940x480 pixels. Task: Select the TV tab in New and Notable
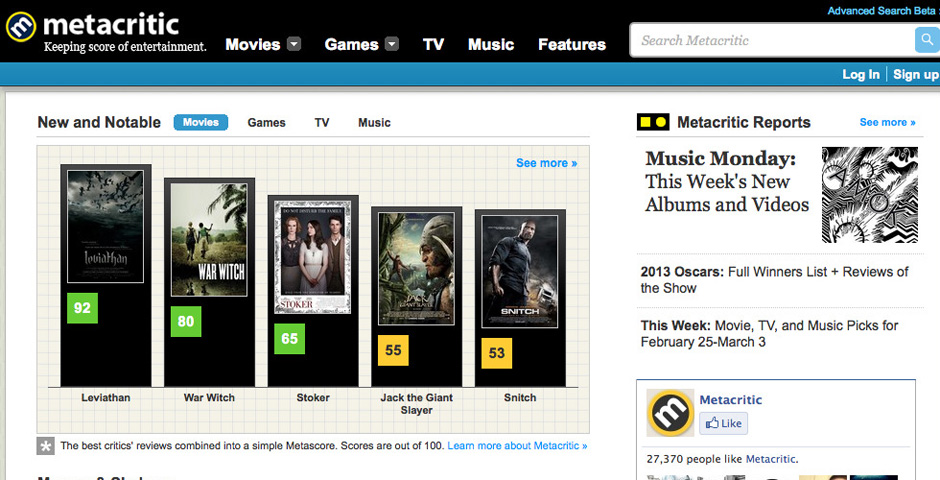322,122
